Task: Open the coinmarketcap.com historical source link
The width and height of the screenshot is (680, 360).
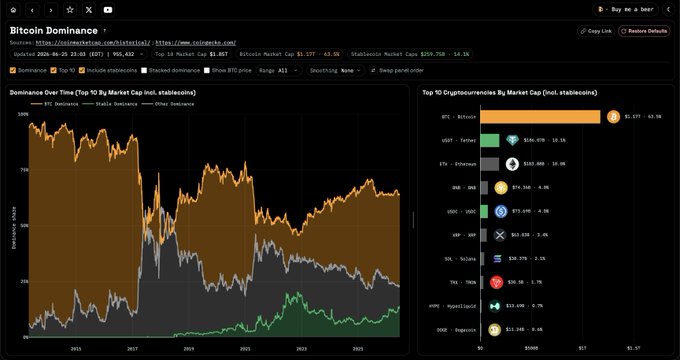Action: [x=93, y=43]
